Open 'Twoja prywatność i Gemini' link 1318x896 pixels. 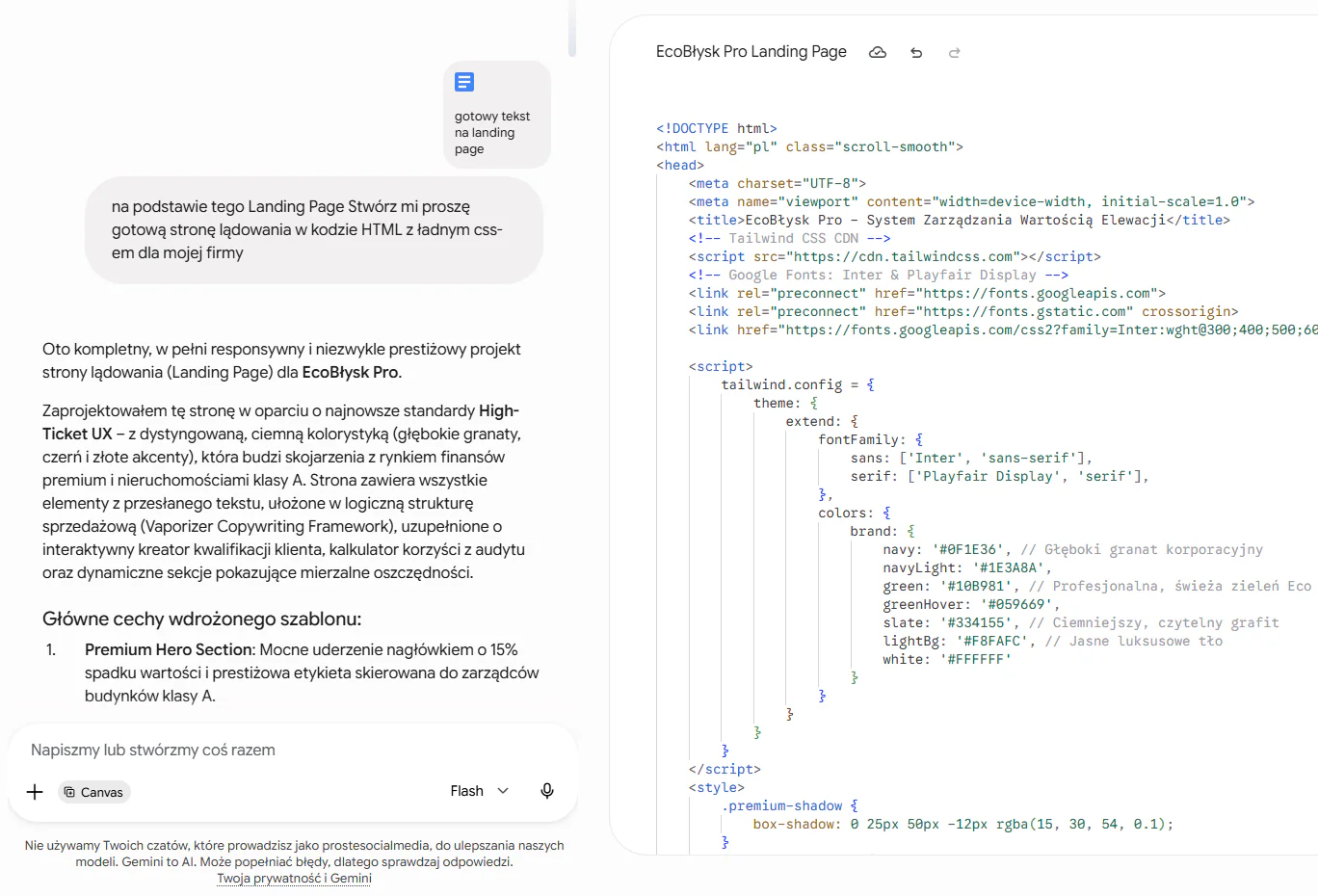click(294, 878)
